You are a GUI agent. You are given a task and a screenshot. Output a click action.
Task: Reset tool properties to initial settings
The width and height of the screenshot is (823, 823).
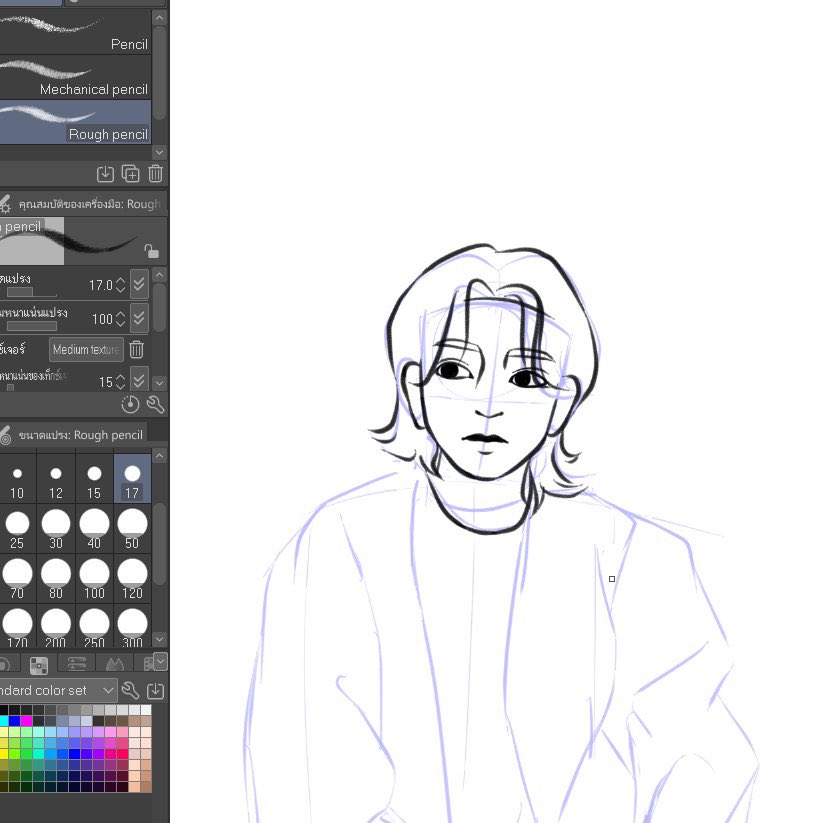[130, 404]
